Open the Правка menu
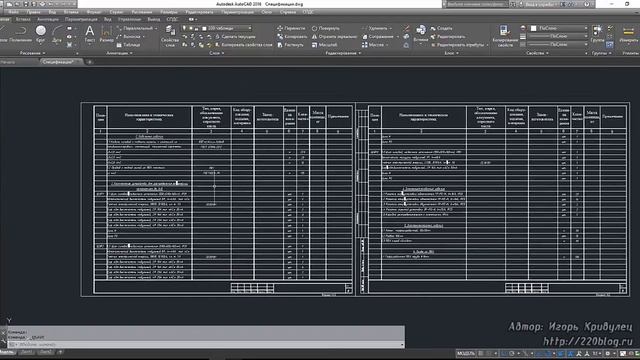 point(33,12)
